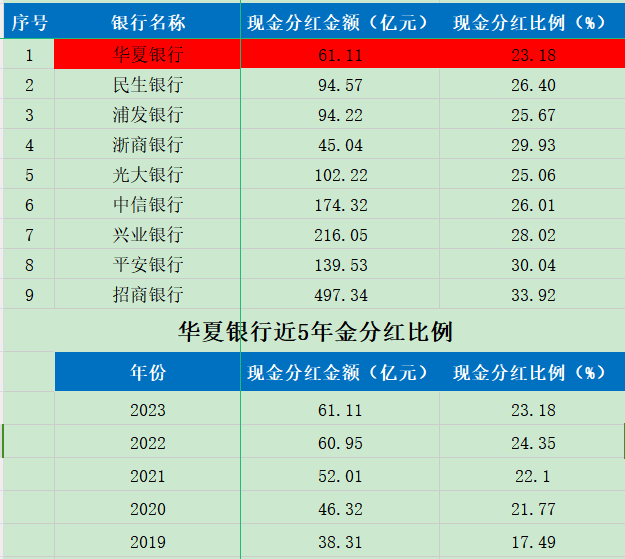625x559 pixels.
Task: Click 现金分红金额 header beside 银行名称
Action: (340, 22)
